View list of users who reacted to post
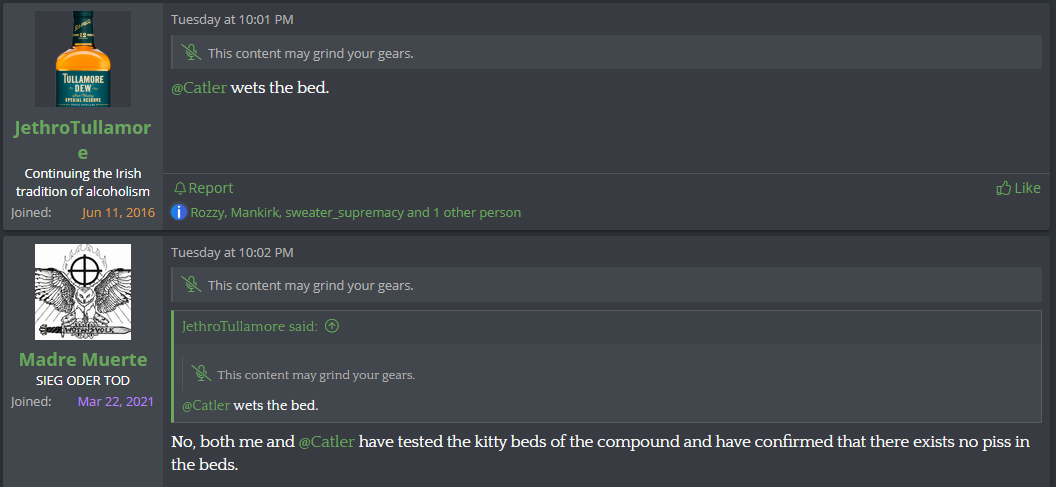1056x487 pixels. (x=355, y=212)
